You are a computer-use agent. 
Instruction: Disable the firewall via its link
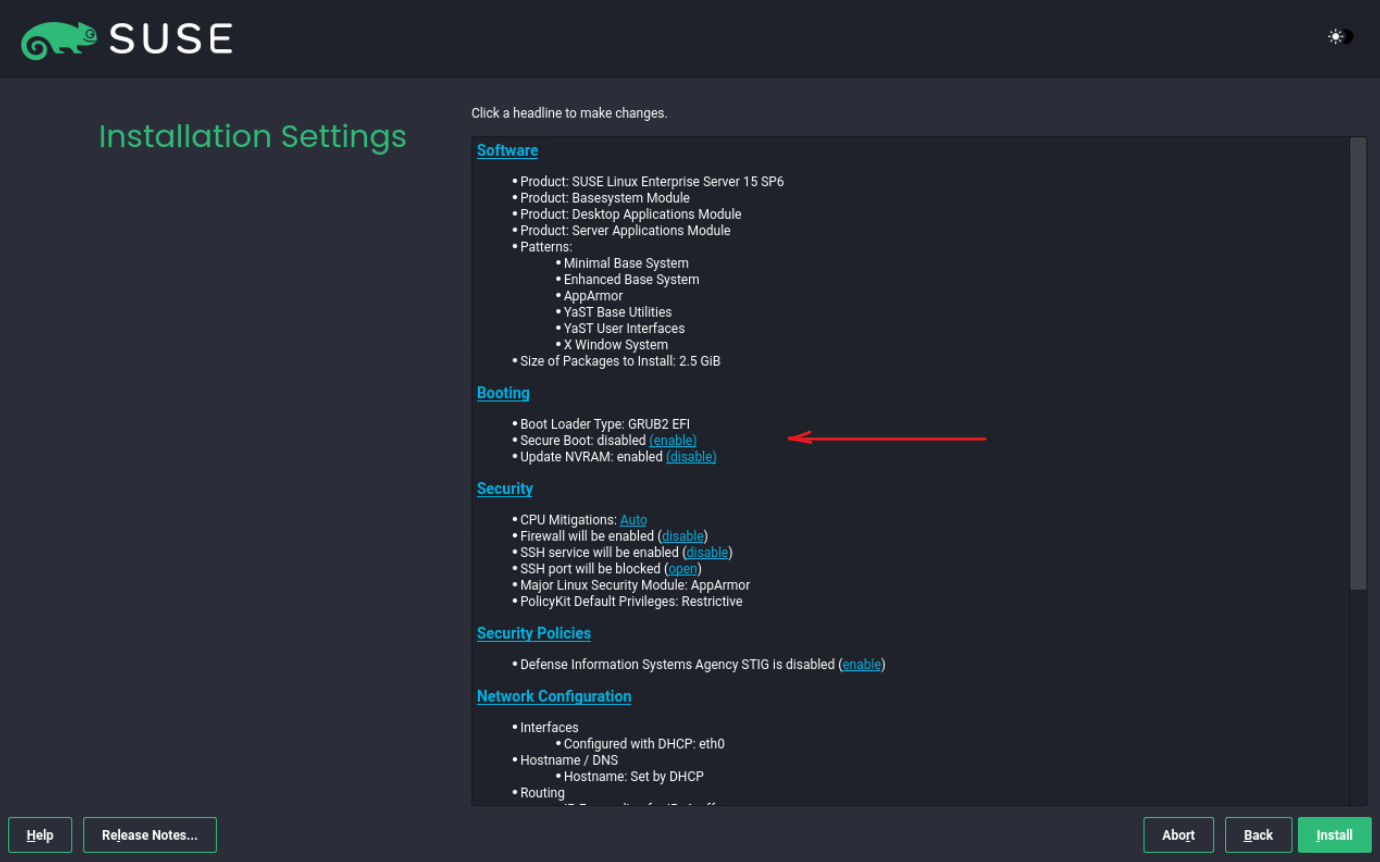[682, 536]
